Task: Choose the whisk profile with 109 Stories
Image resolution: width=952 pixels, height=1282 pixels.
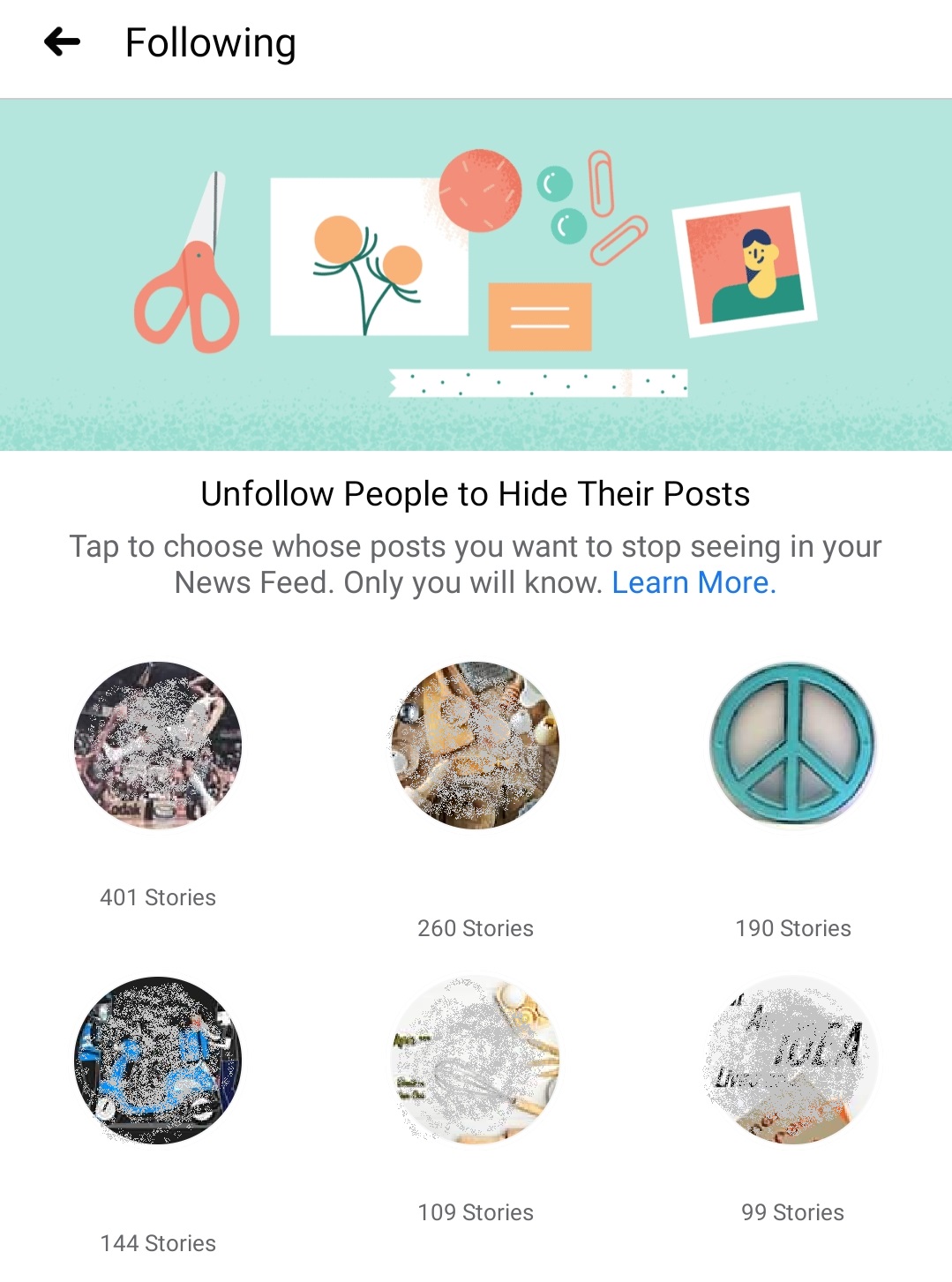Action: (476, 1060)
